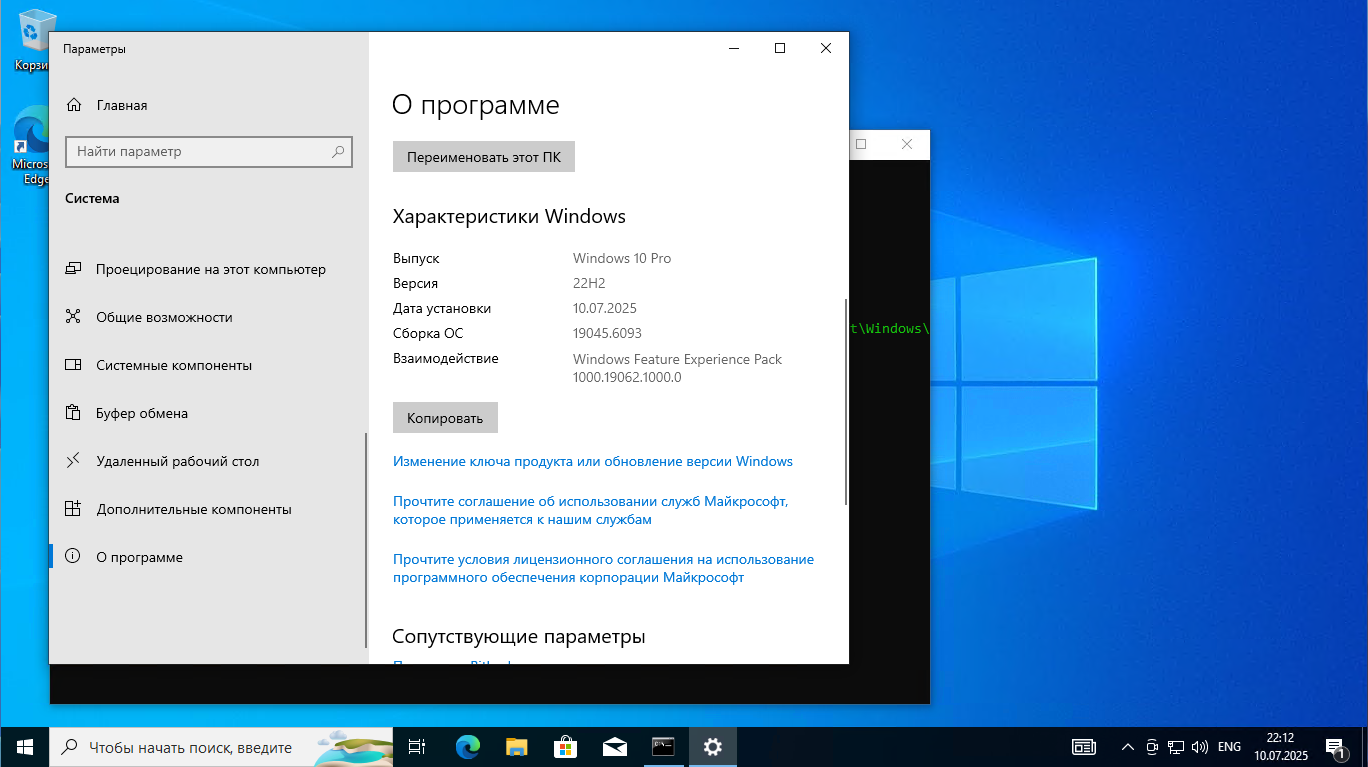The height and width of the screenshot is (767, 1368).
Task: Click the Сборка ОС label
Action: click(x=428, y=333)
